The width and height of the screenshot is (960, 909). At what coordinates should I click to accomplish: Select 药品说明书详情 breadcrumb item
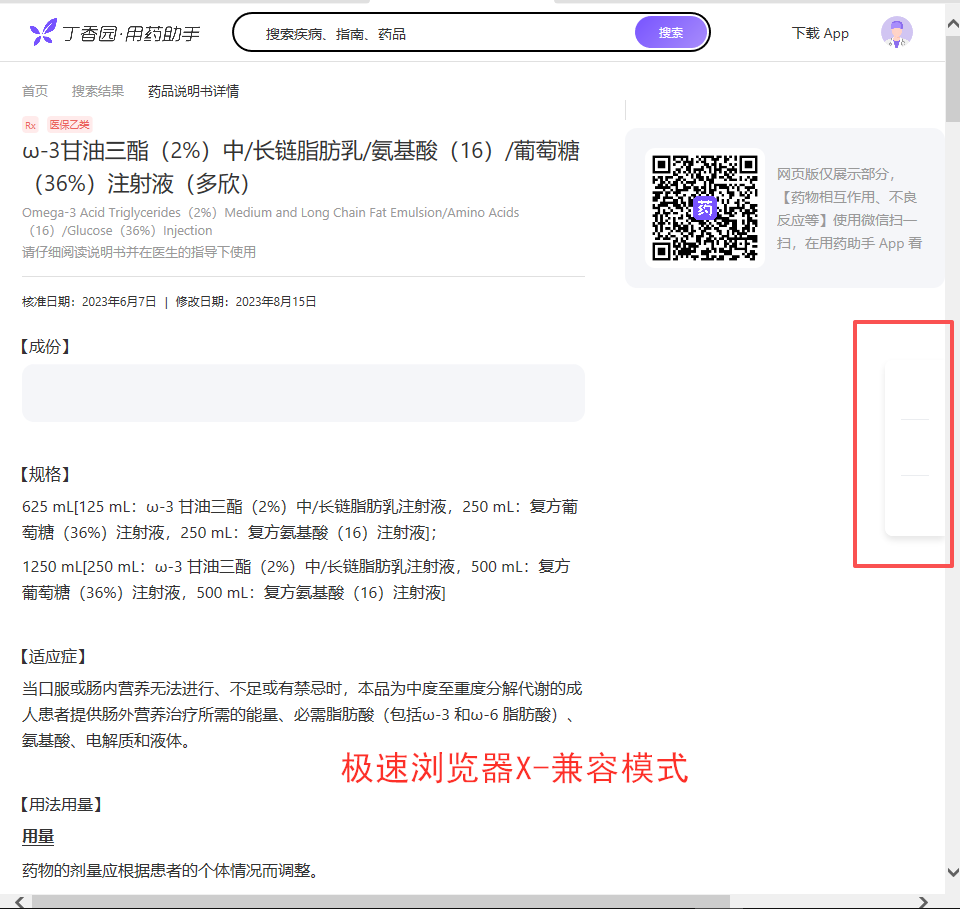tap(193, 91)
